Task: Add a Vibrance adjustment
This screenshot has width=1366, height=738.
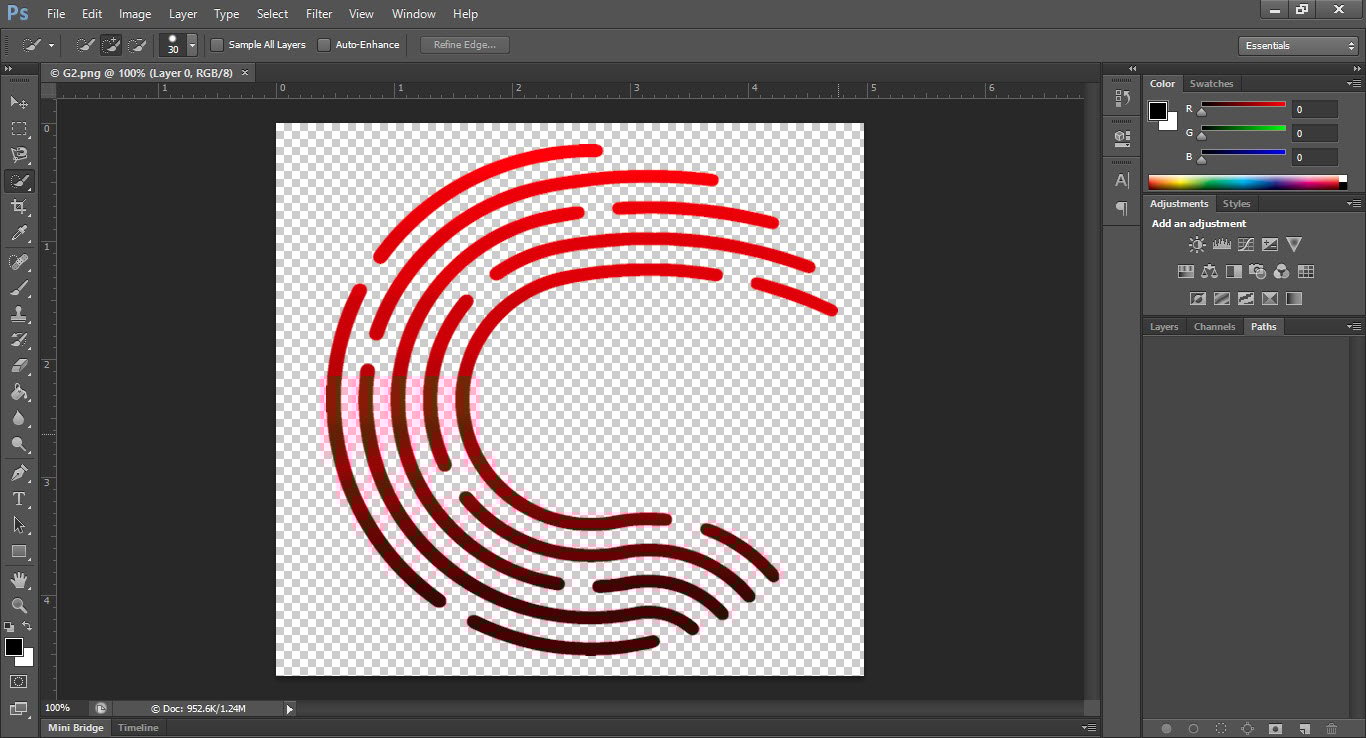Action: tap(1294, 244)
